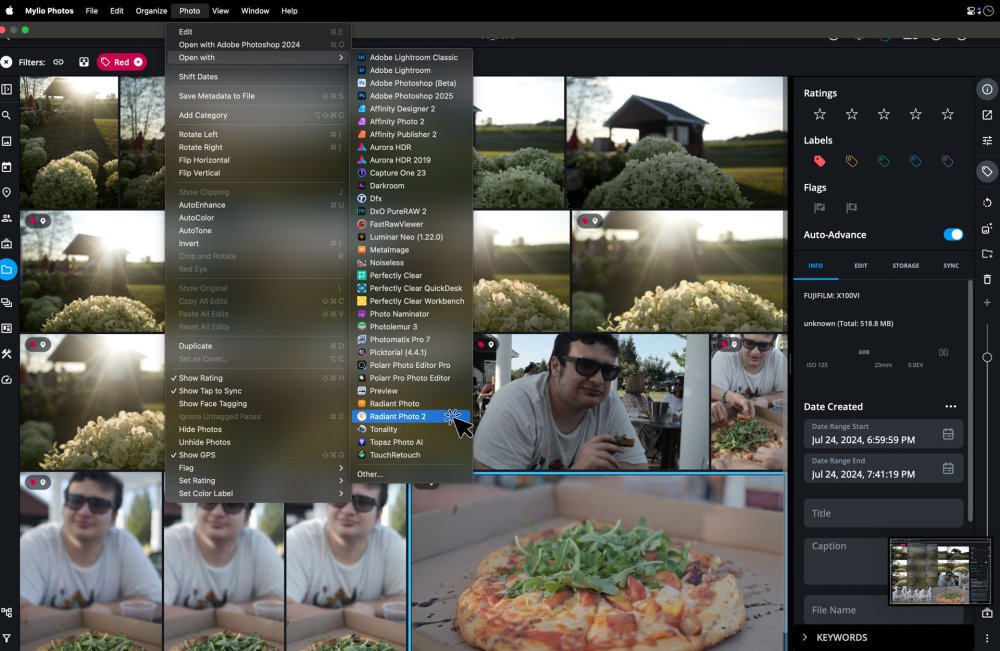Set the second flag icon

pyautogui.click(x=851, y=208)
